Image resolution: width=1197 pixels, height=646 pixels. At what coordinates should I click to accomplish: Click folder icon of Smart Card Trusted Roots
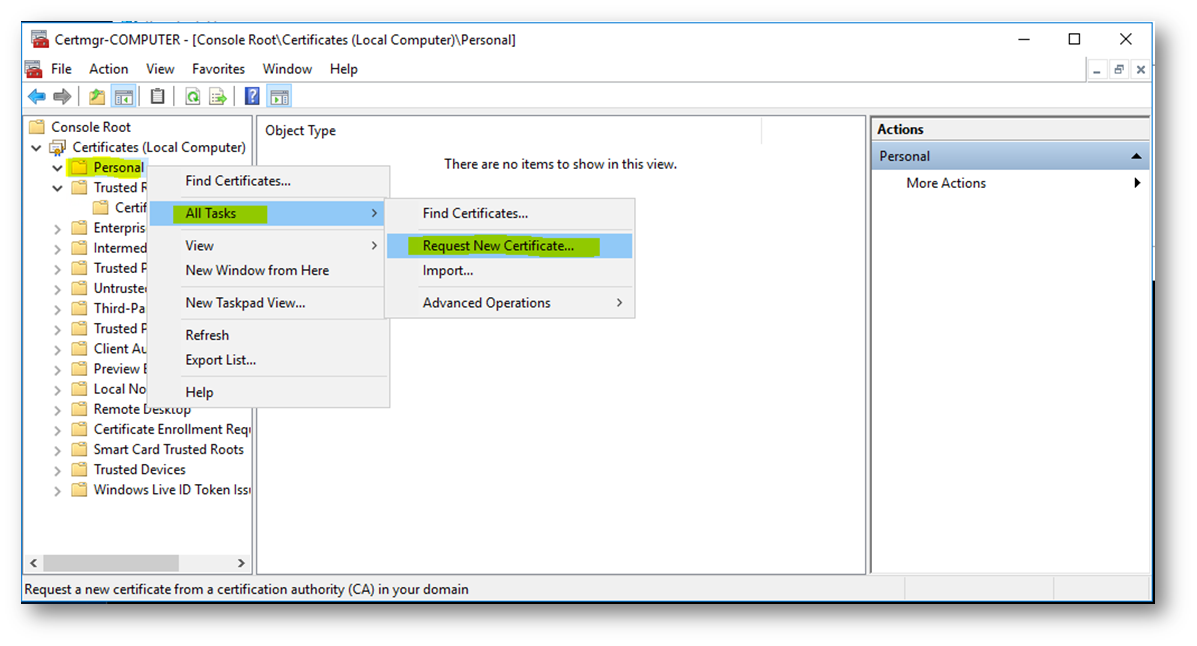pyautogui.click(x=79, y=450)
